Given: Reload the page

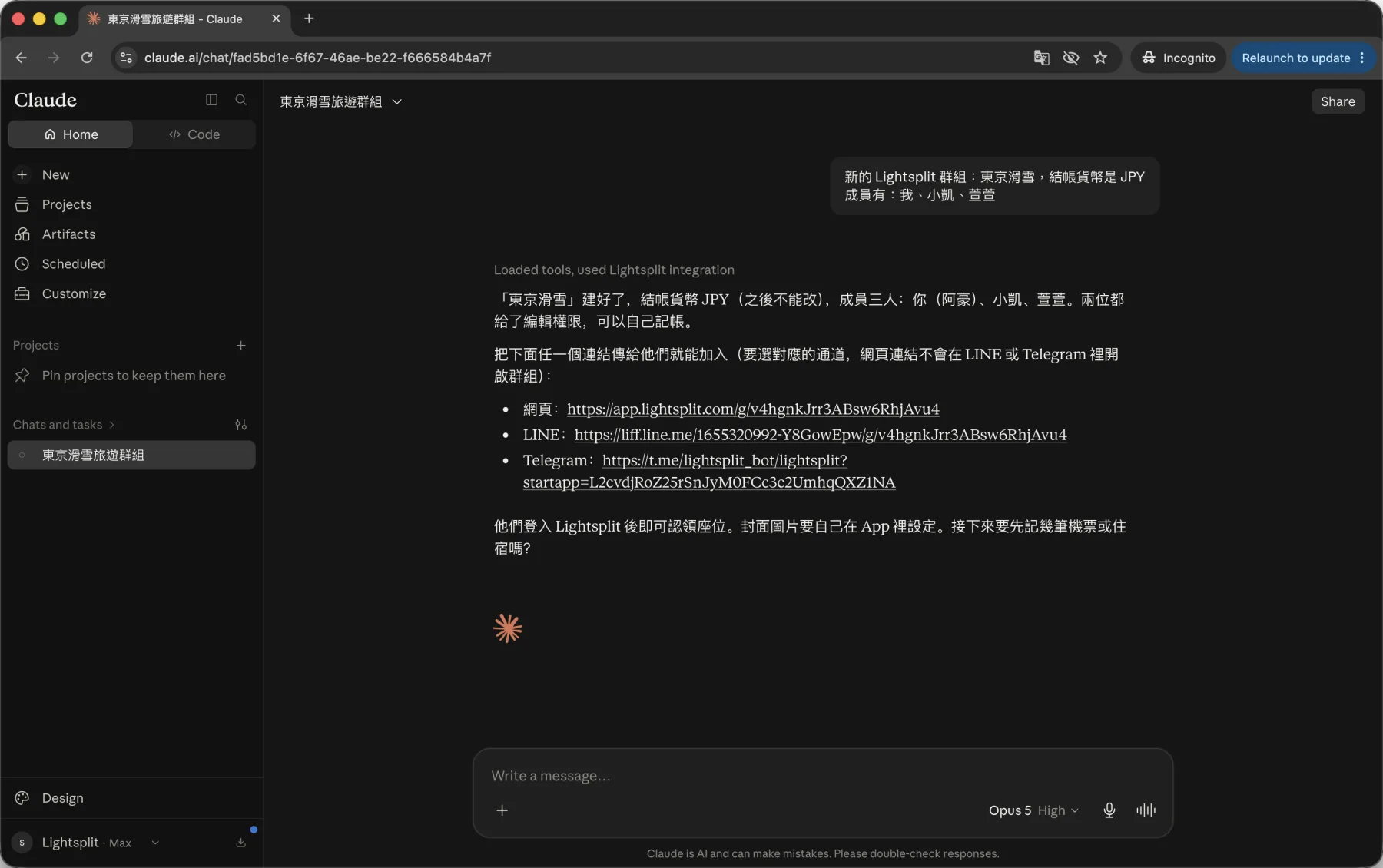Looking at the screenshot, I should [87, 58].
